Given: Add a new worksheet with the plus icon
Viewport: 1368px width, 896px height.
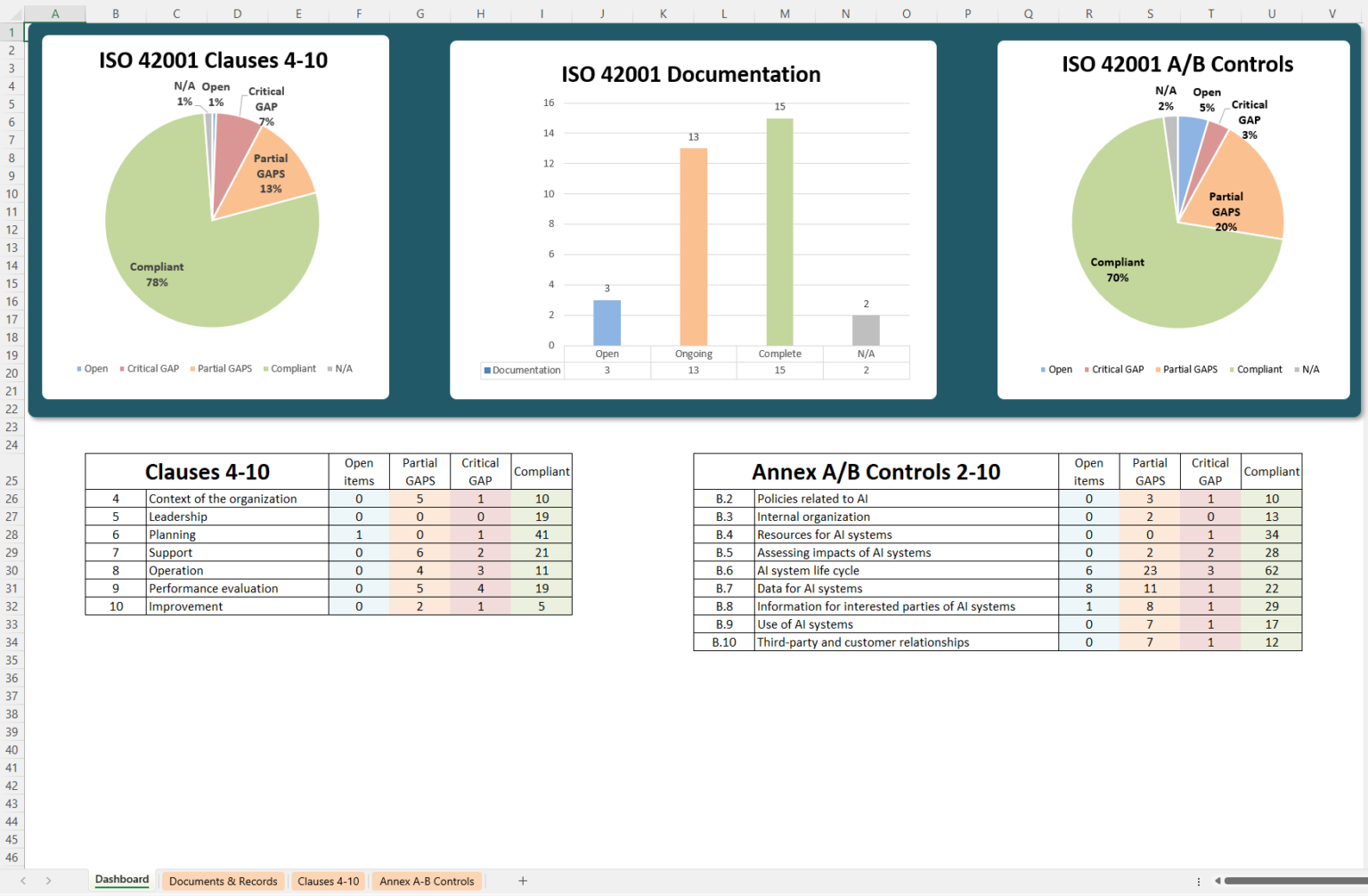Looking at the screenshot, I should (522, 881).
